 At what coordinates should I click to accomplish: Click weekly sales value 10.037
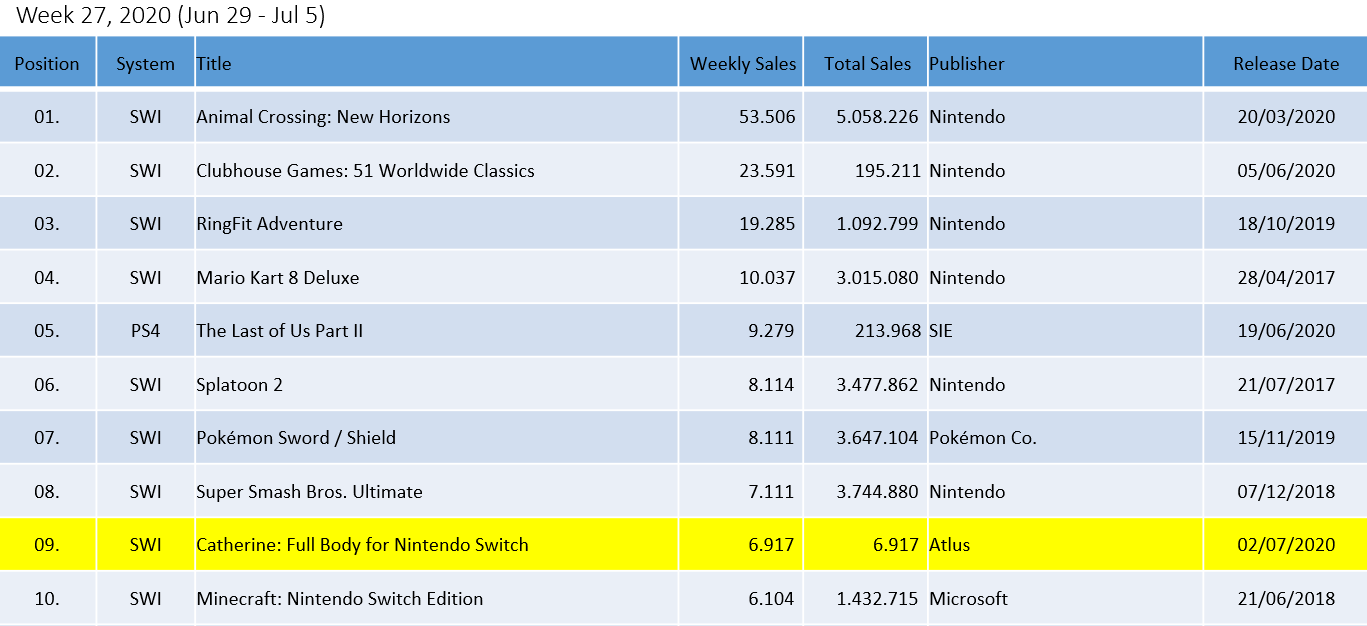point(767,278)
